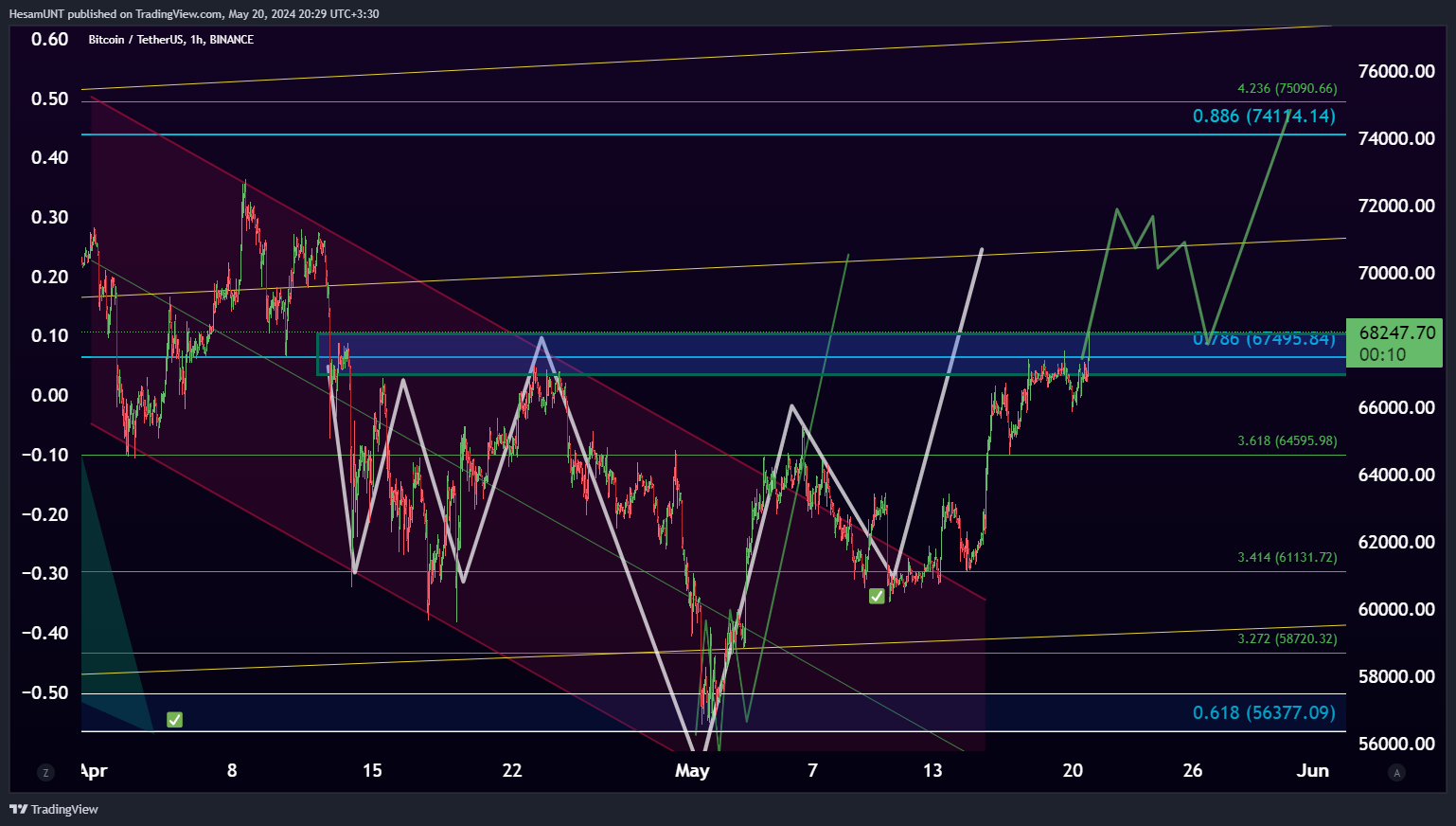Viewport: 1456px width, 826px height.
Task: Click the −0.50 left scale label
Action: 45,692
